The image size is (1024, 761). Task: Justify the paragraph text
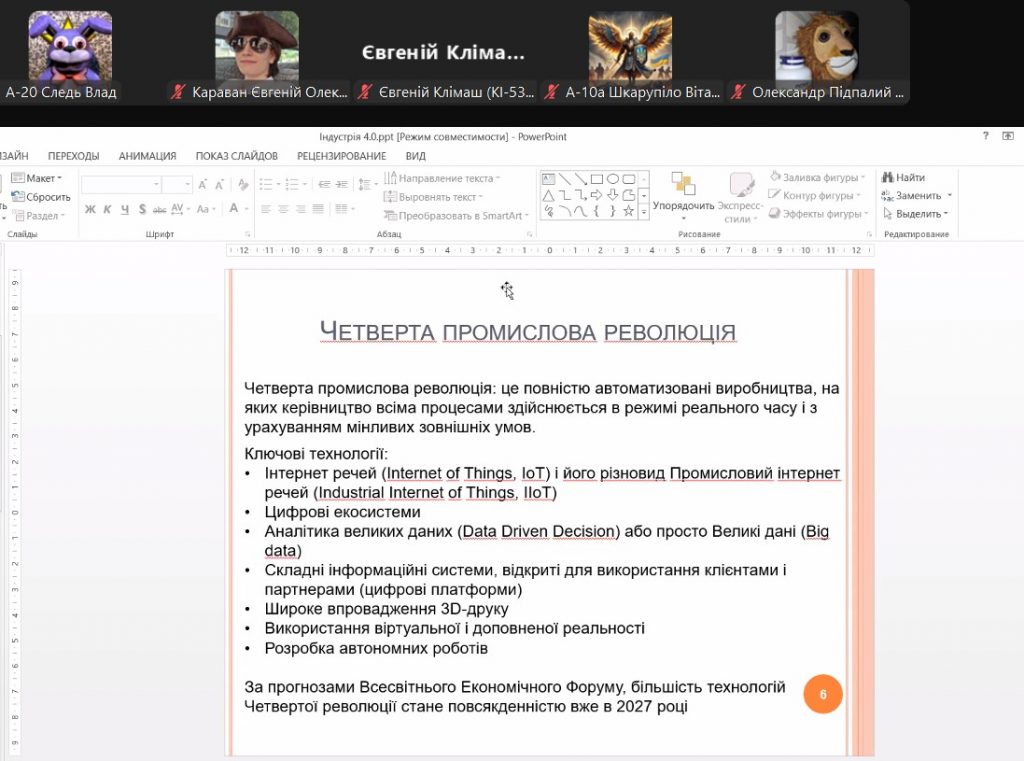click(x=318, y=209)
